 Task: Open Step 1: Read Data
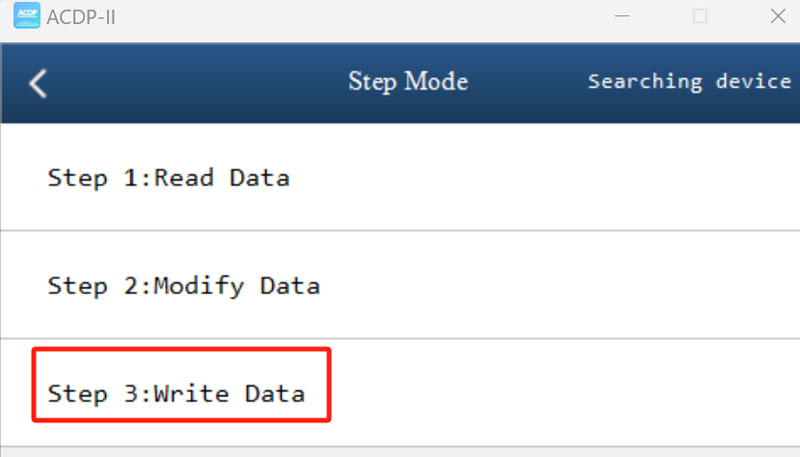(x=168, y=178)
